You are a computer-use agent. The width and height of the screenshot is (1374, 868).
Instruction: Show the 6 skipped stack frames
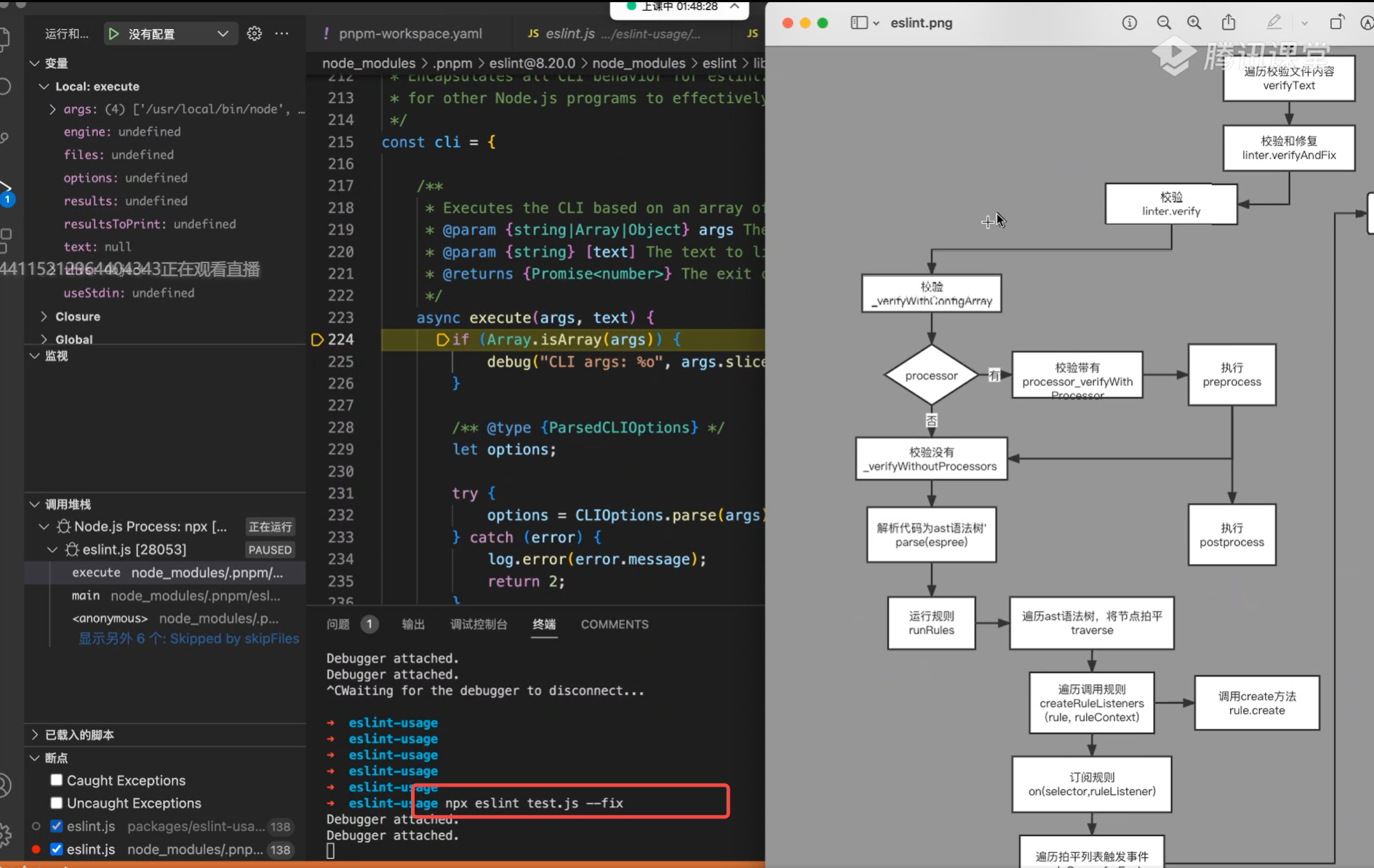click(x=188, y=638)
